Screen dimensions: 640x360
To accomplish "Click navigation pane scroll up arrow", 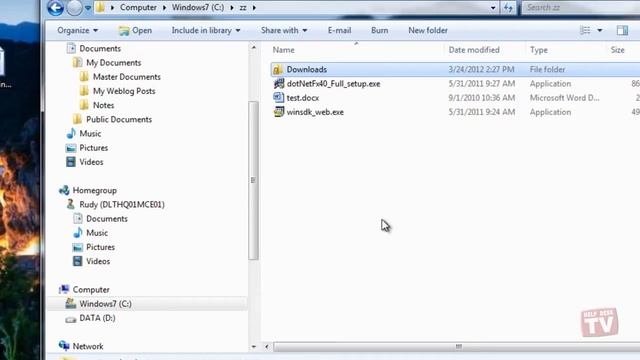I will (253, 48).
